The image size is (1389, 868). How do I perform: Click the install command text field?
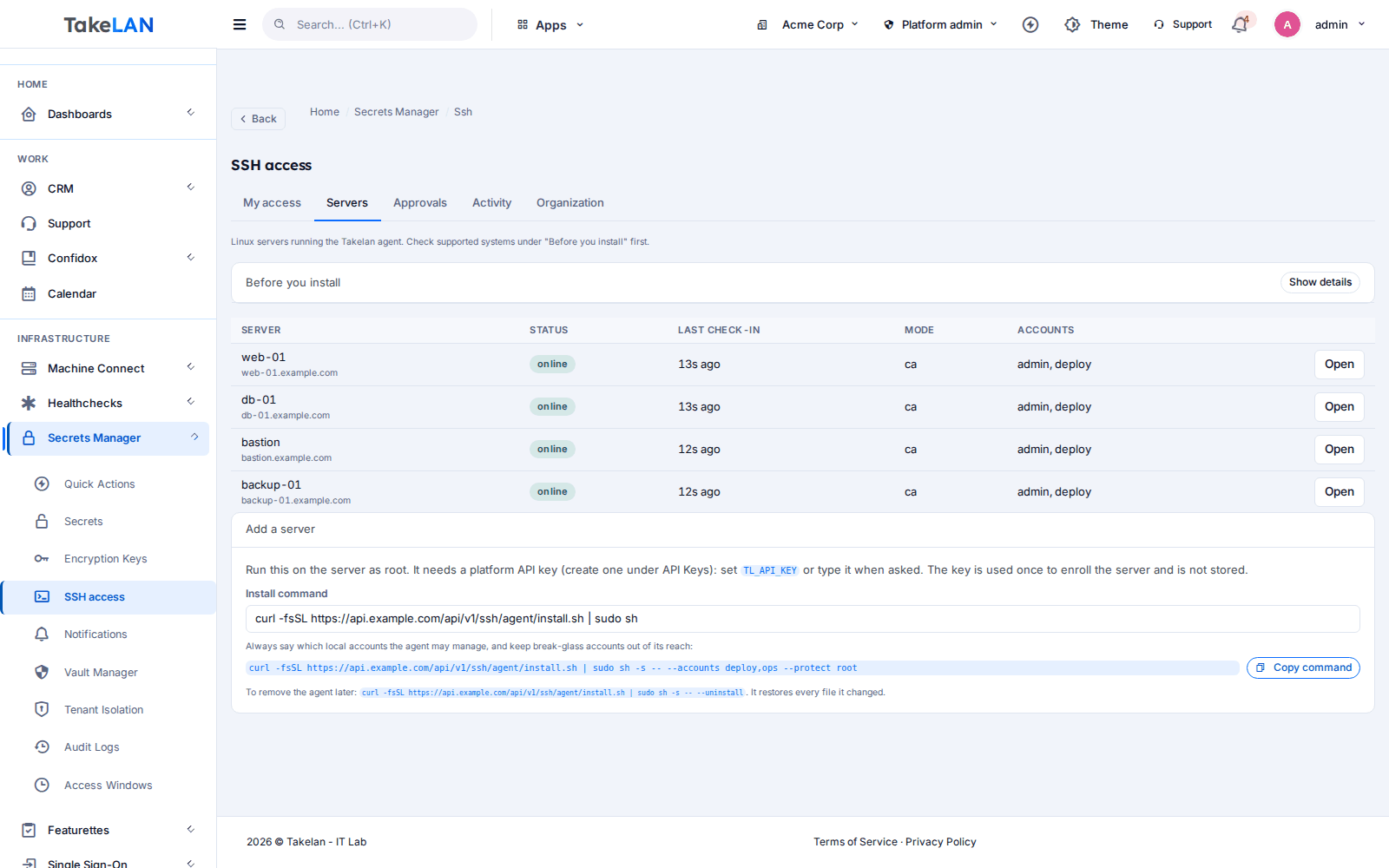(x=802, y=619)
